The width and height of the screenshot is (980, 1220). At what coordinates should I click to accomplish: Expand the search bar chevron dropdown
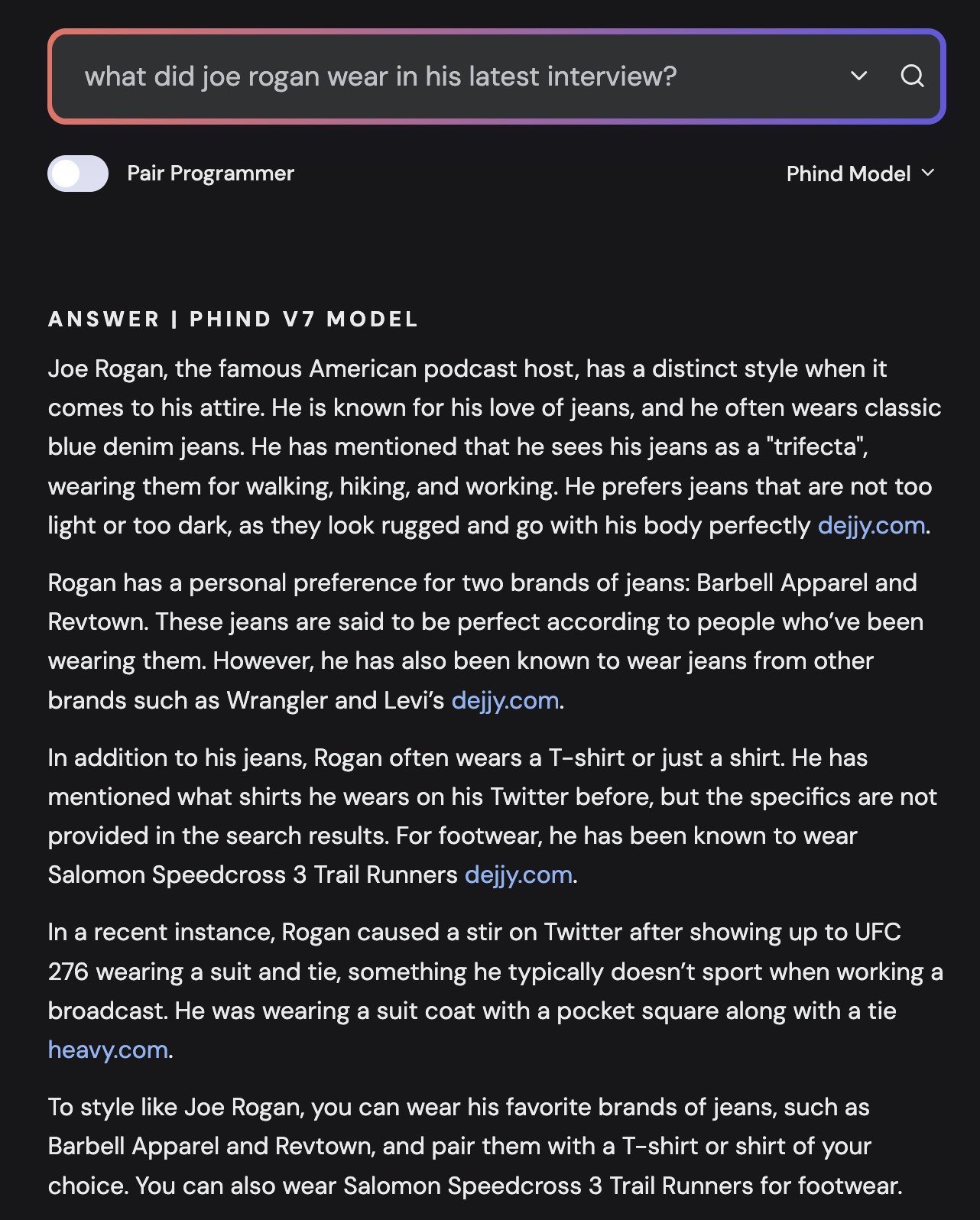point(859,76)
